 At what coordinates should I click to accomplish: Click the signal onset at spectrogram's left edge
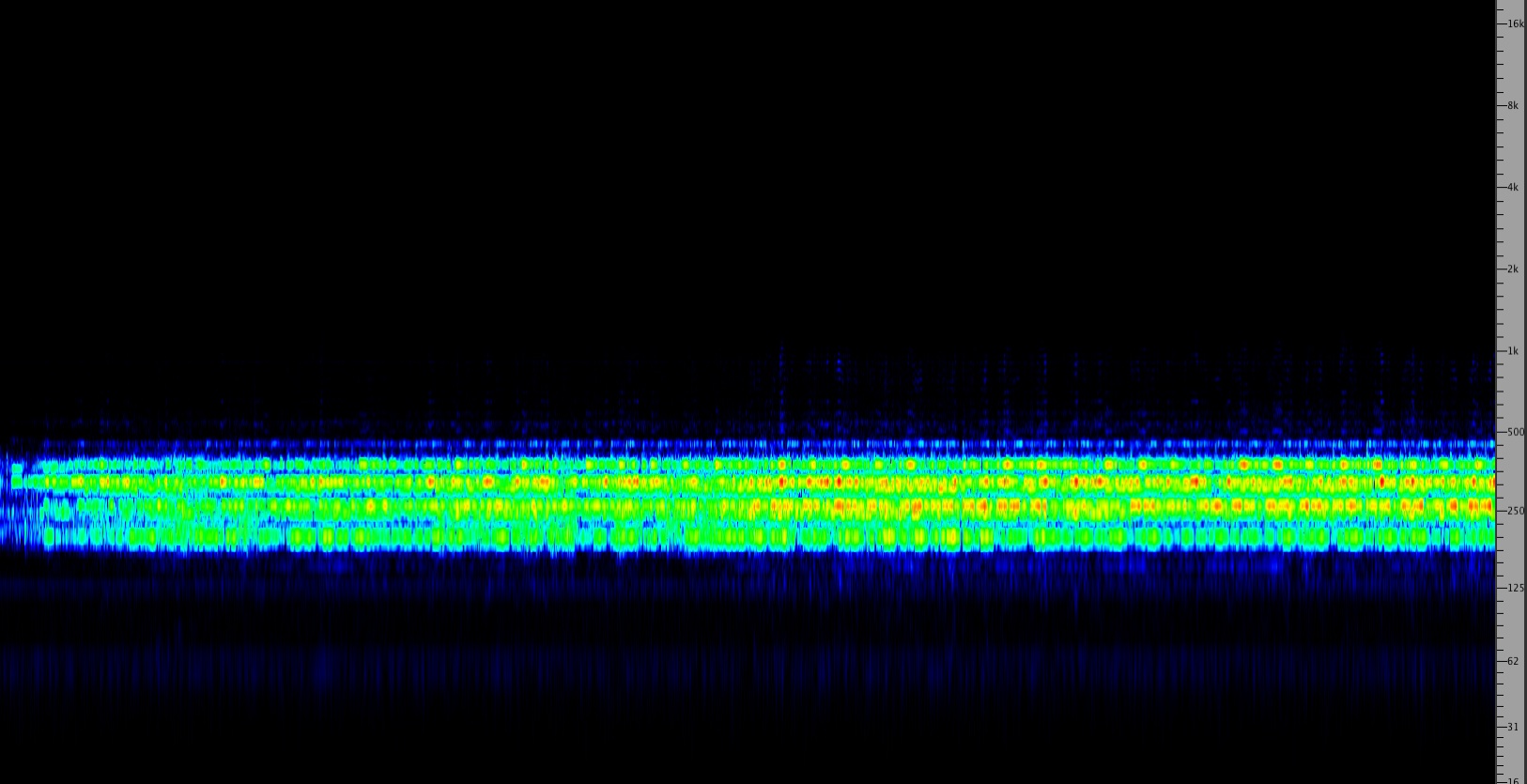(11, 498)
